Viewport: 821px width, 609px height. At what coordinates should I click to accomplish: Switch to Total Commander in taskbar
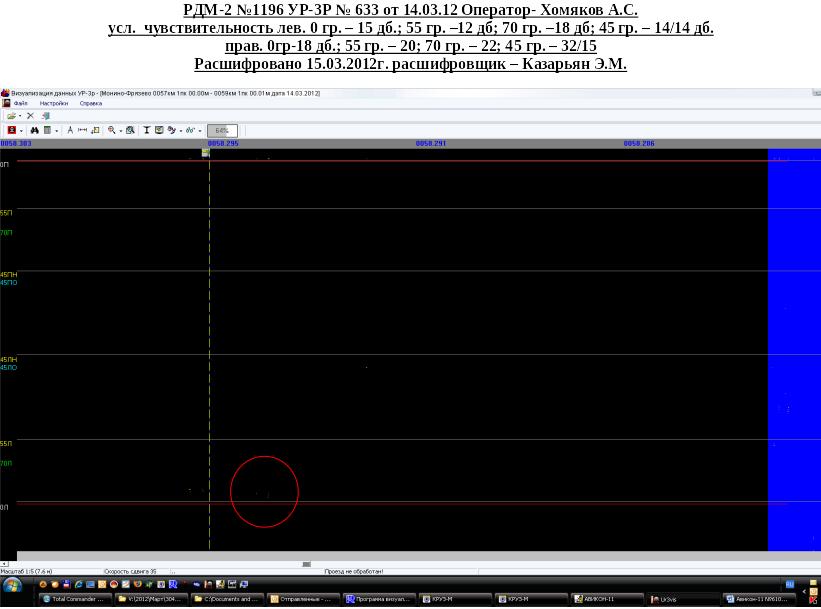(73, 599)
